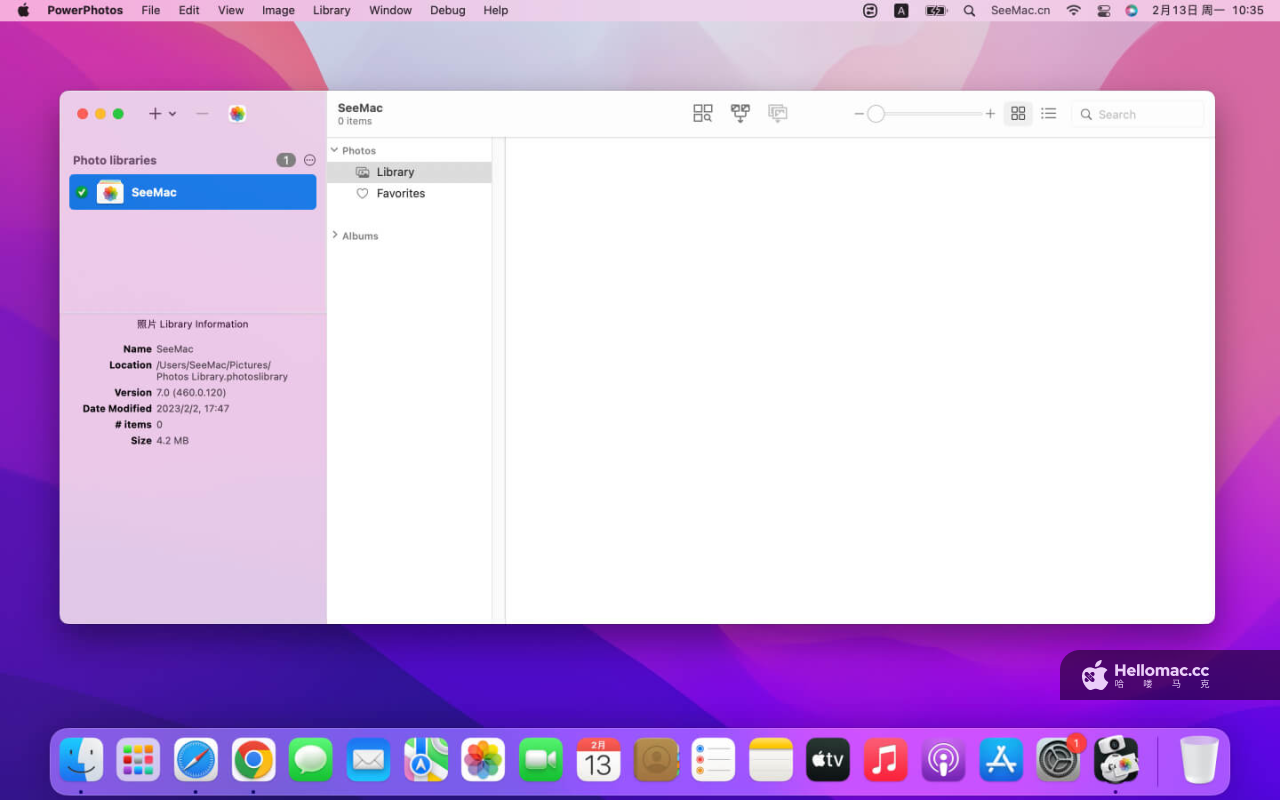Viewport: 1280px width, 800px height.
Task: Open the add library plus dropdown
Action: click(162, 114)
